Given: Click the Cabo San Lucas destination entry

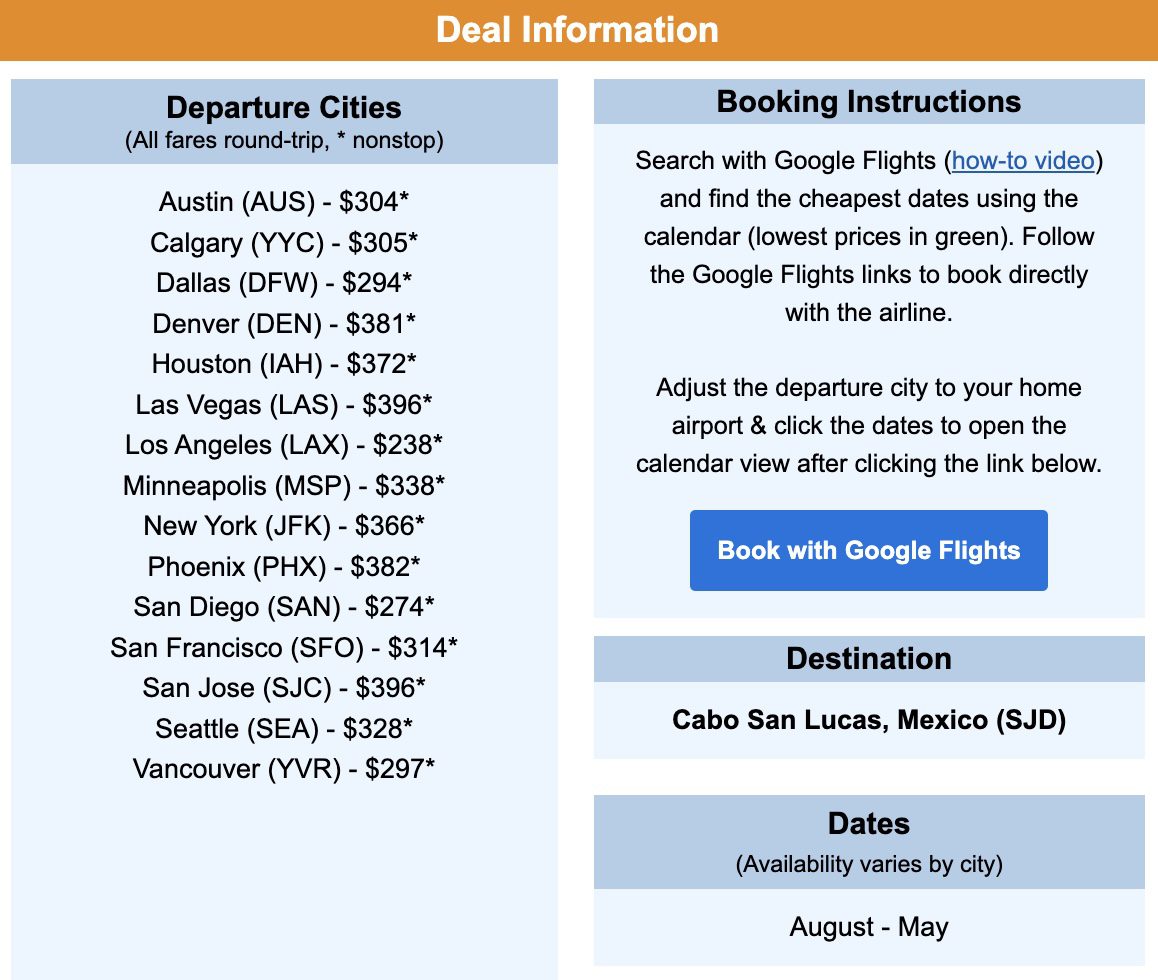Looking at the screenshot, I should pos(868,720).
